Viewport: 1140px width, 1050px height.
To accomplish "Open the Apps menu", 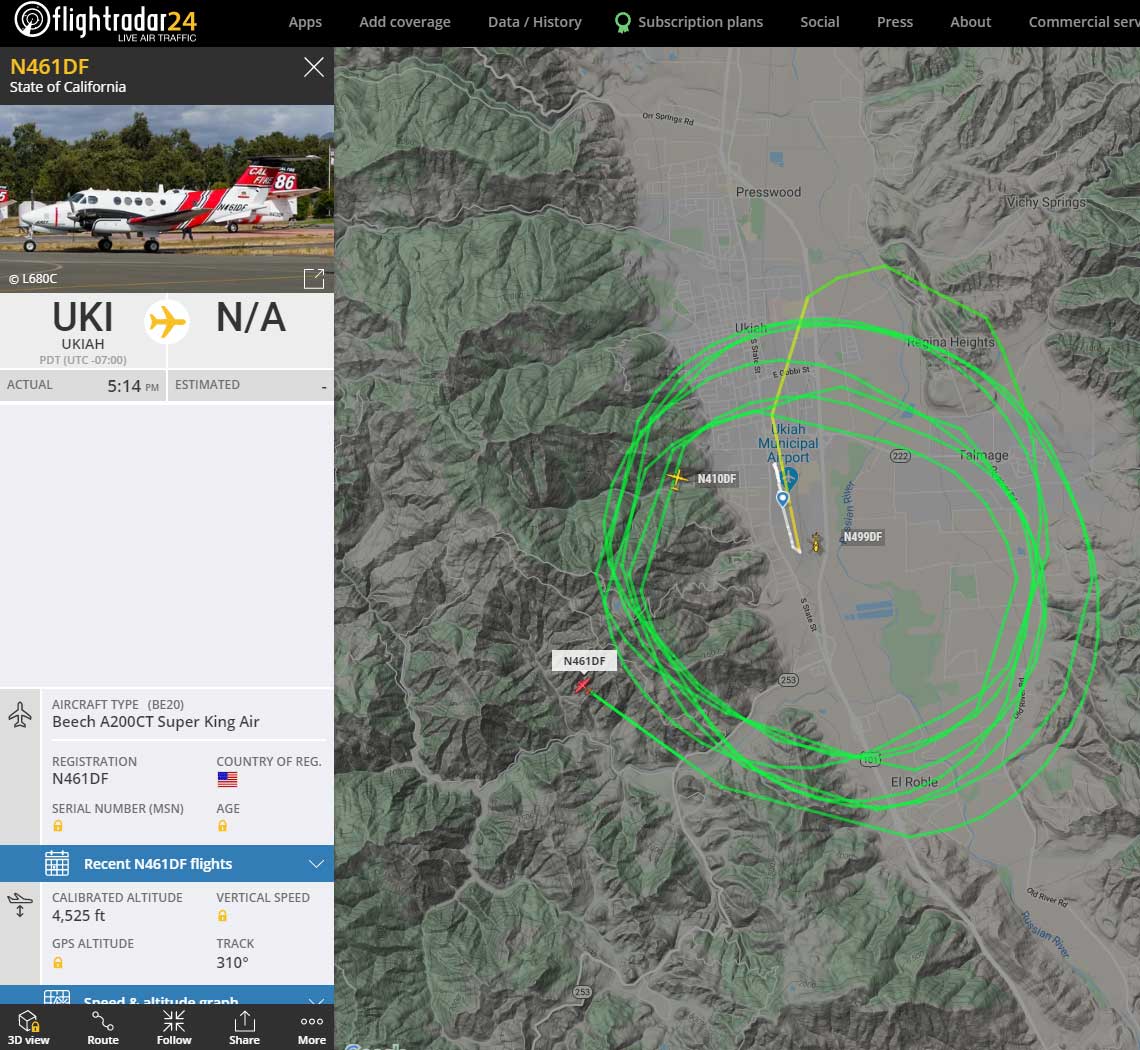I will [305, 22].
